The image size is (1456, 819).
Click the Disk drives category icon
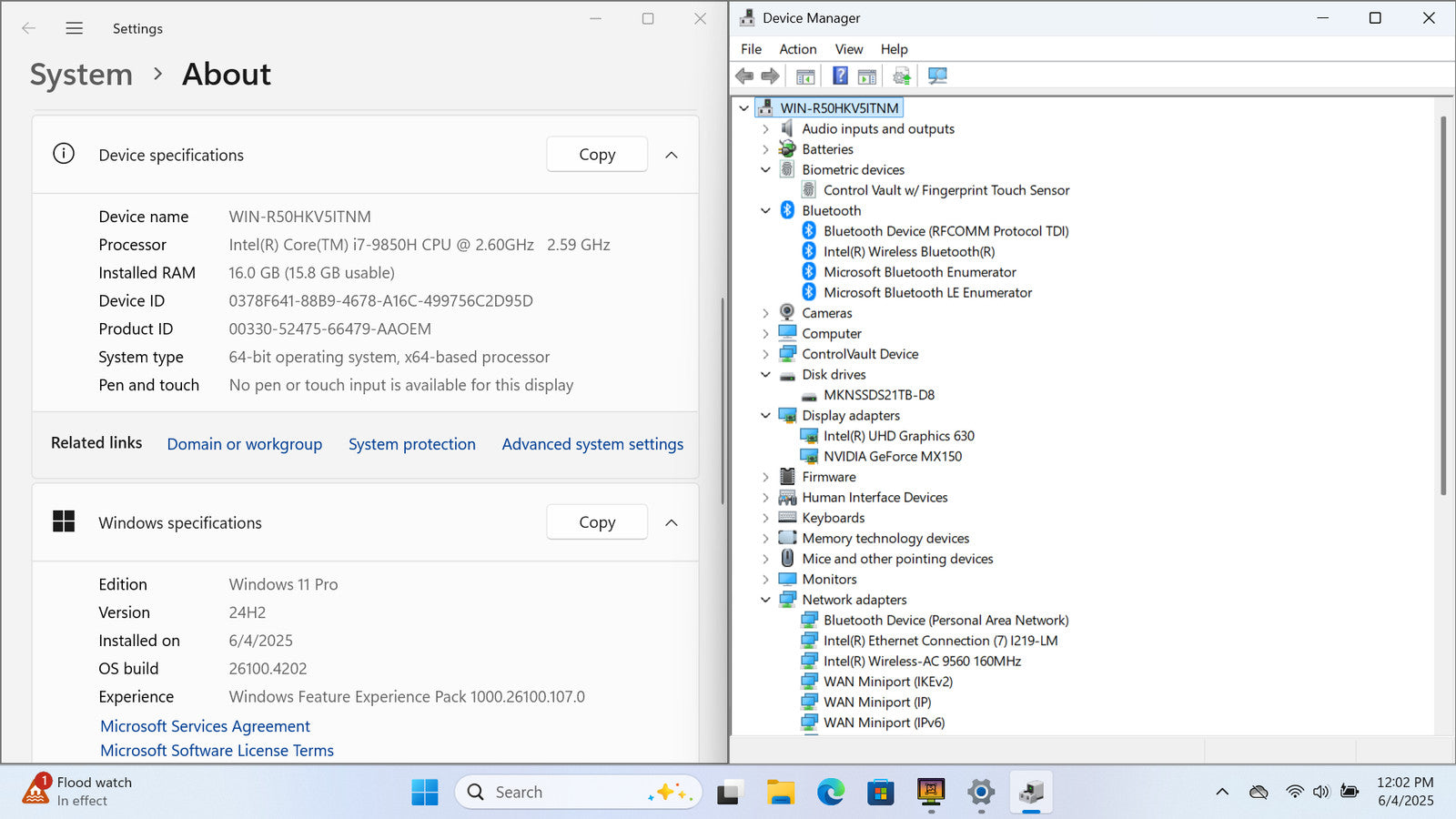pos(787,375)
